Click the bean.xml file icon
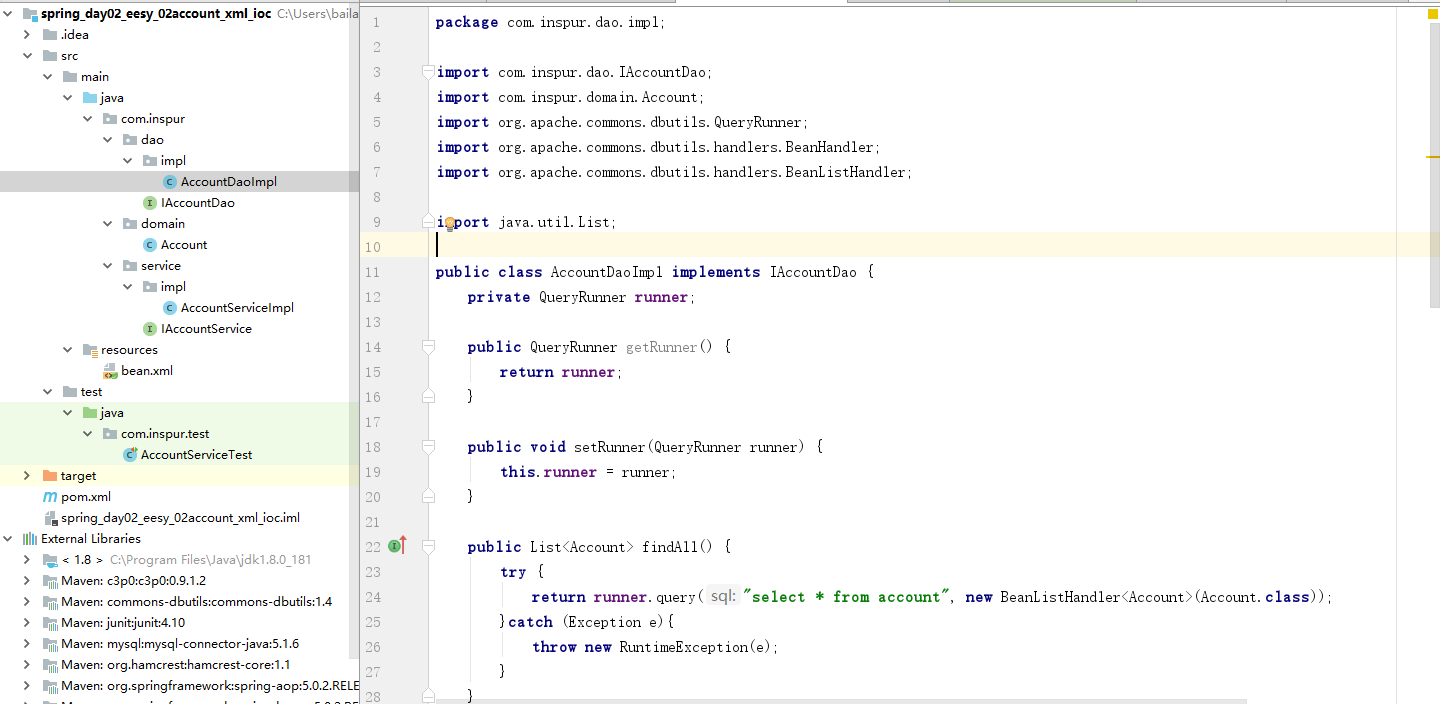This screenshot has height=704, width=1440. (x=110, y=371)
